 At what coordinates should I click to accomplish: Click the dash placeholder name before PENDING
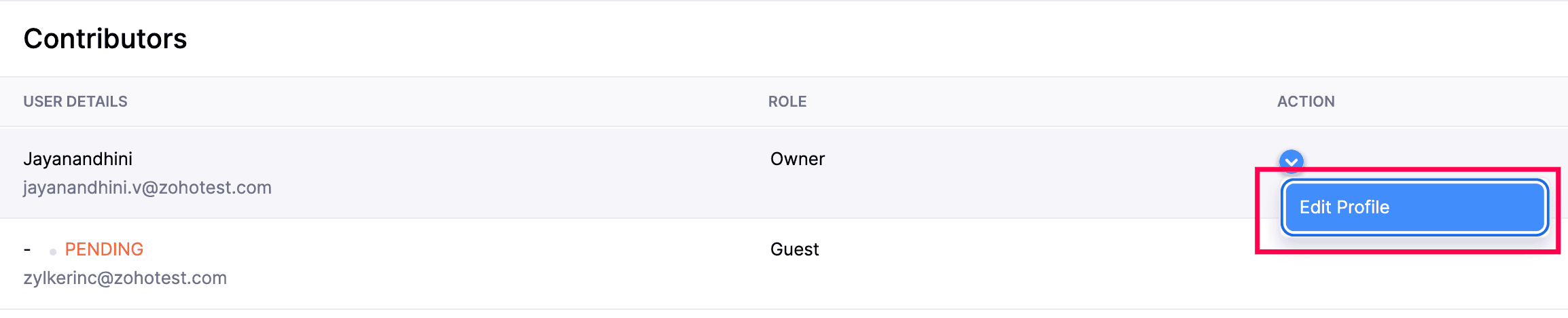tap(27, 249)
